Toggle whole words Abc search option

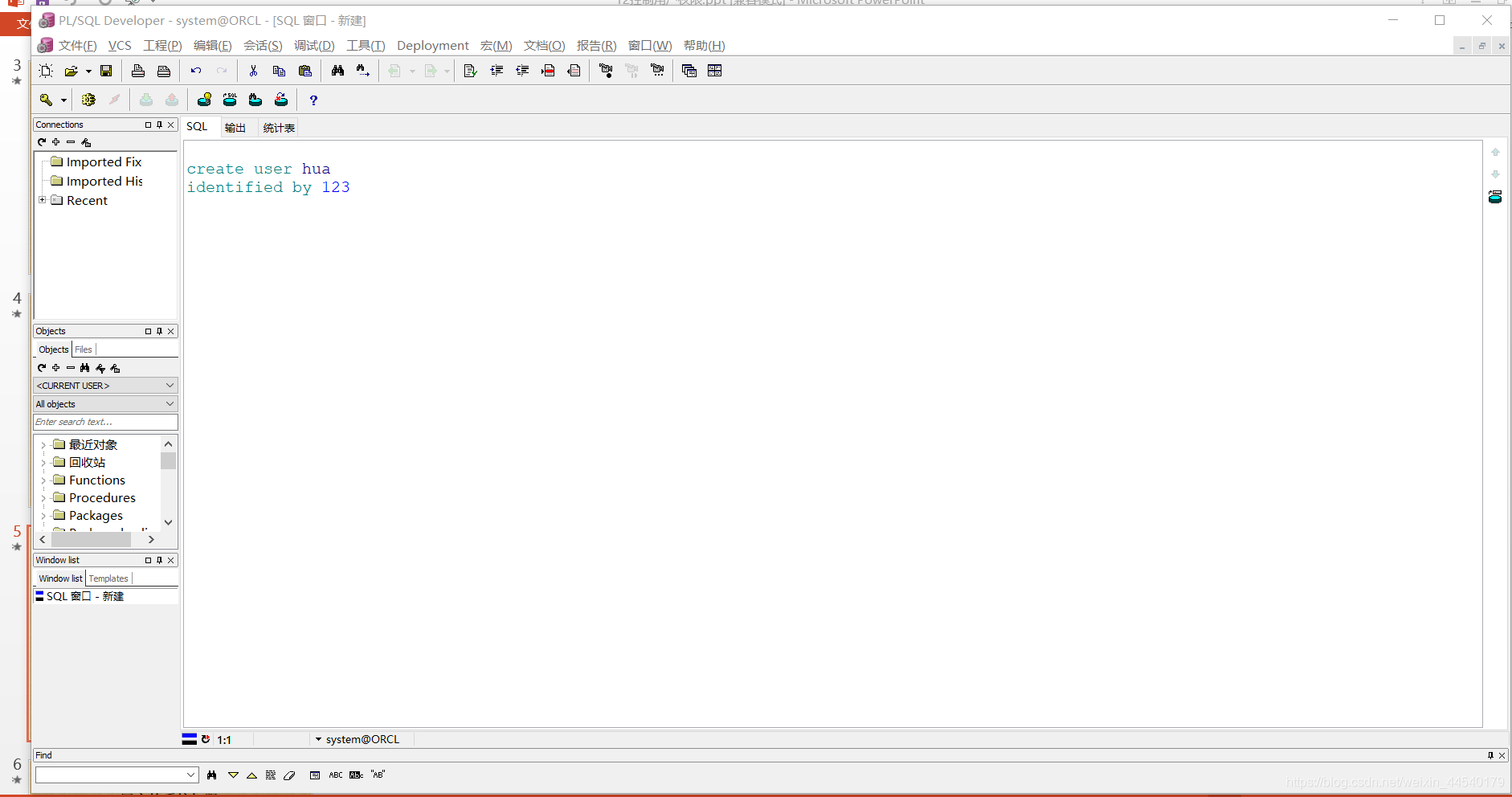(356, 775)
